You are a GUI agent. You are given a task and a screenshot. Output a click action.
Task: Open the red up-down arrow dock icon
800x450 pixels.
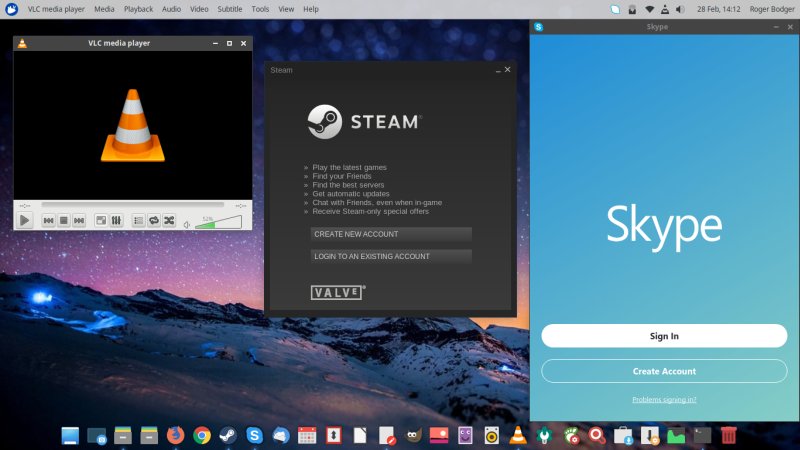[x=334, y=435]
